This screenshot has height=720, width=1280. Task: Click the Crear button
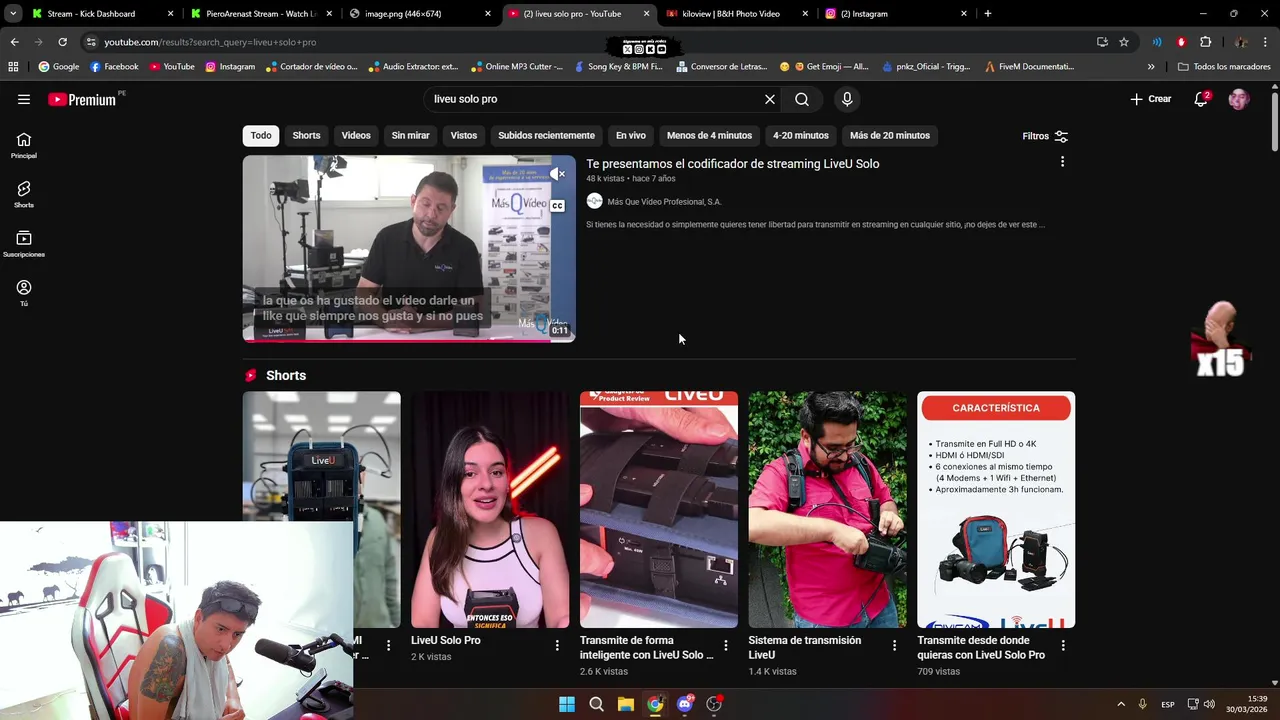[x=1151, y=99]
